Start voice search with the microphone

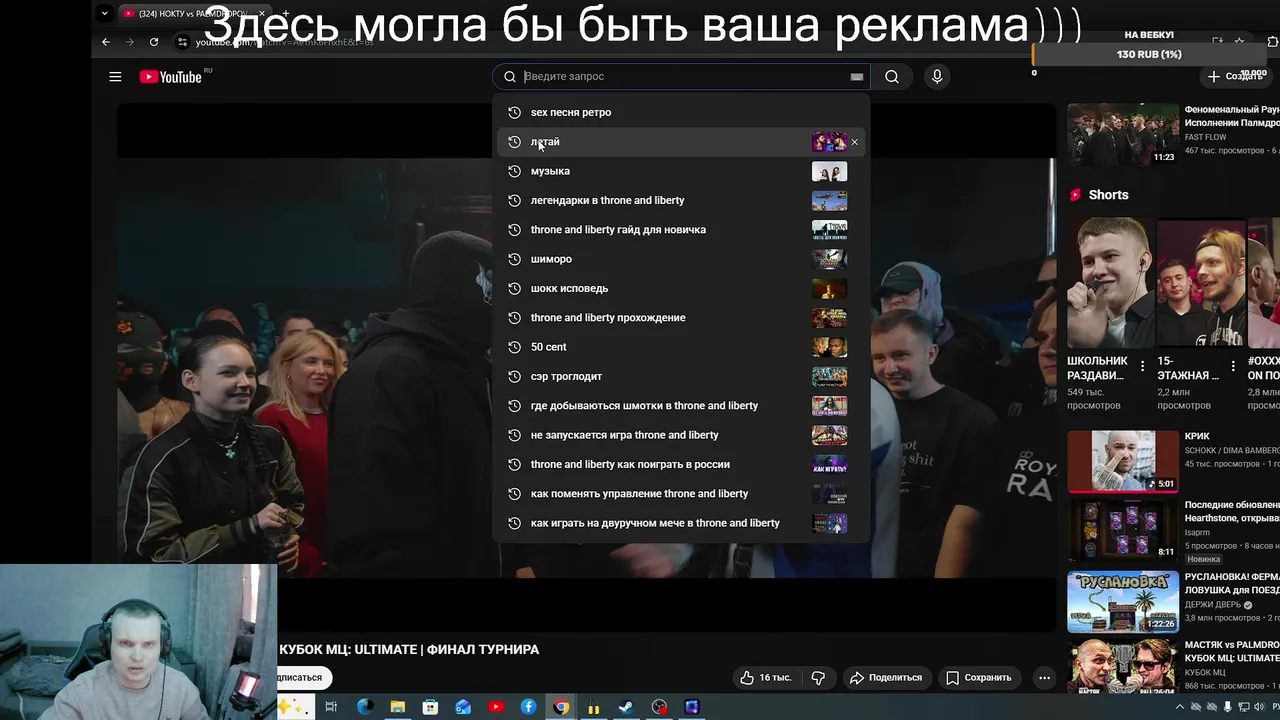(937, 76)
